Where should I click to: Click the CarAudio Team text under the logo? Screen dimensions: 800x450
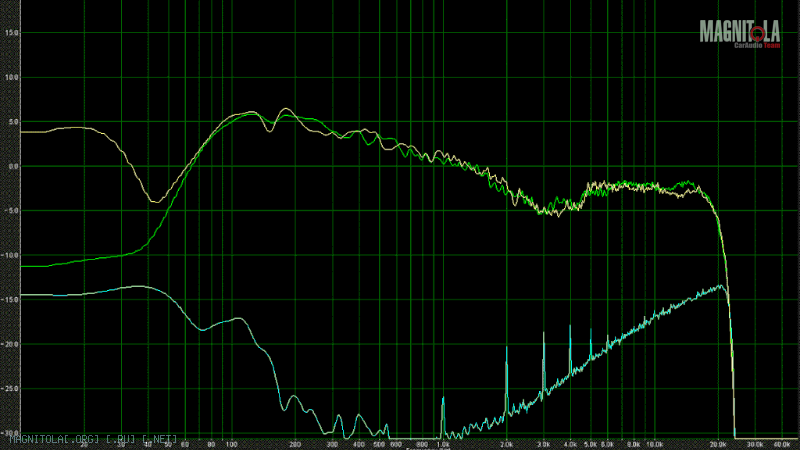(757, 46)
